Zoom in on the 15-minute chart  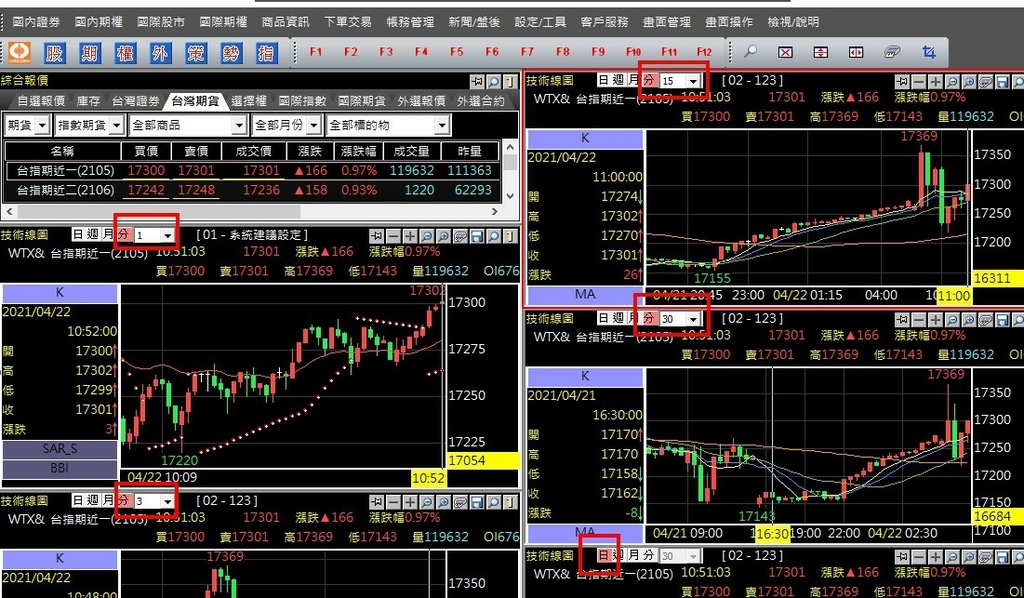pyautogui.click(x=969, y=82)
